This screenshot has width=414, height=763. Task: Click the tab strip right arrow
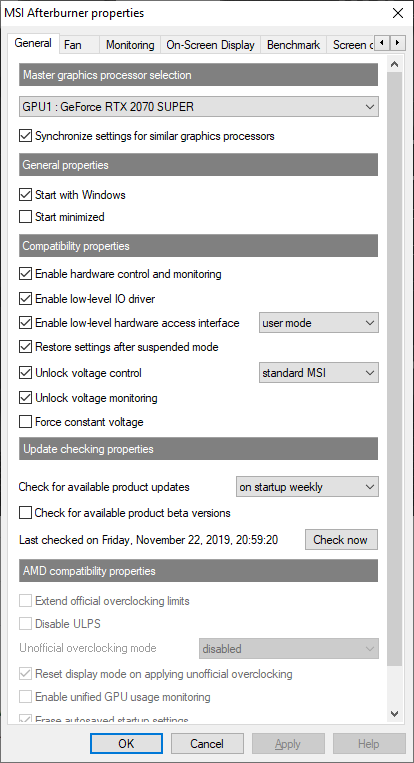point(397,43)
